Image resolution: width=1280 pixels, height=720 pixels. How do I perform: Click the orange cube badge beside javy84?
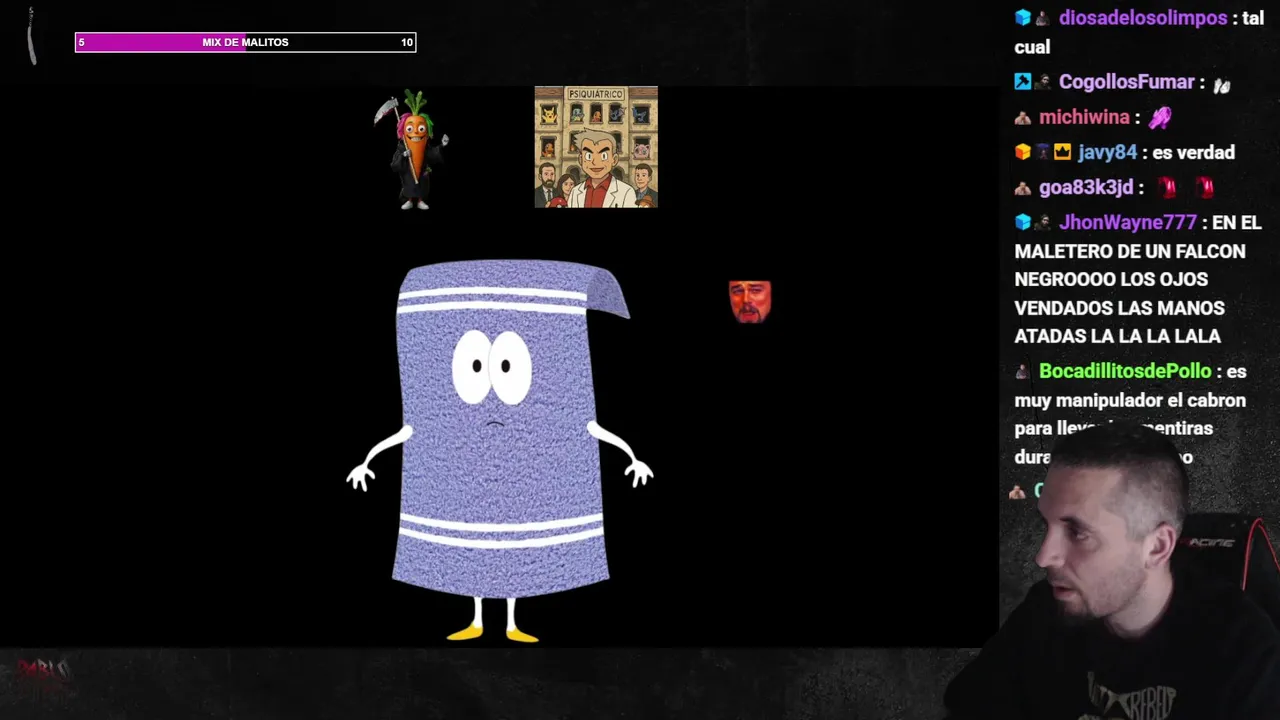click(1022, 152)
